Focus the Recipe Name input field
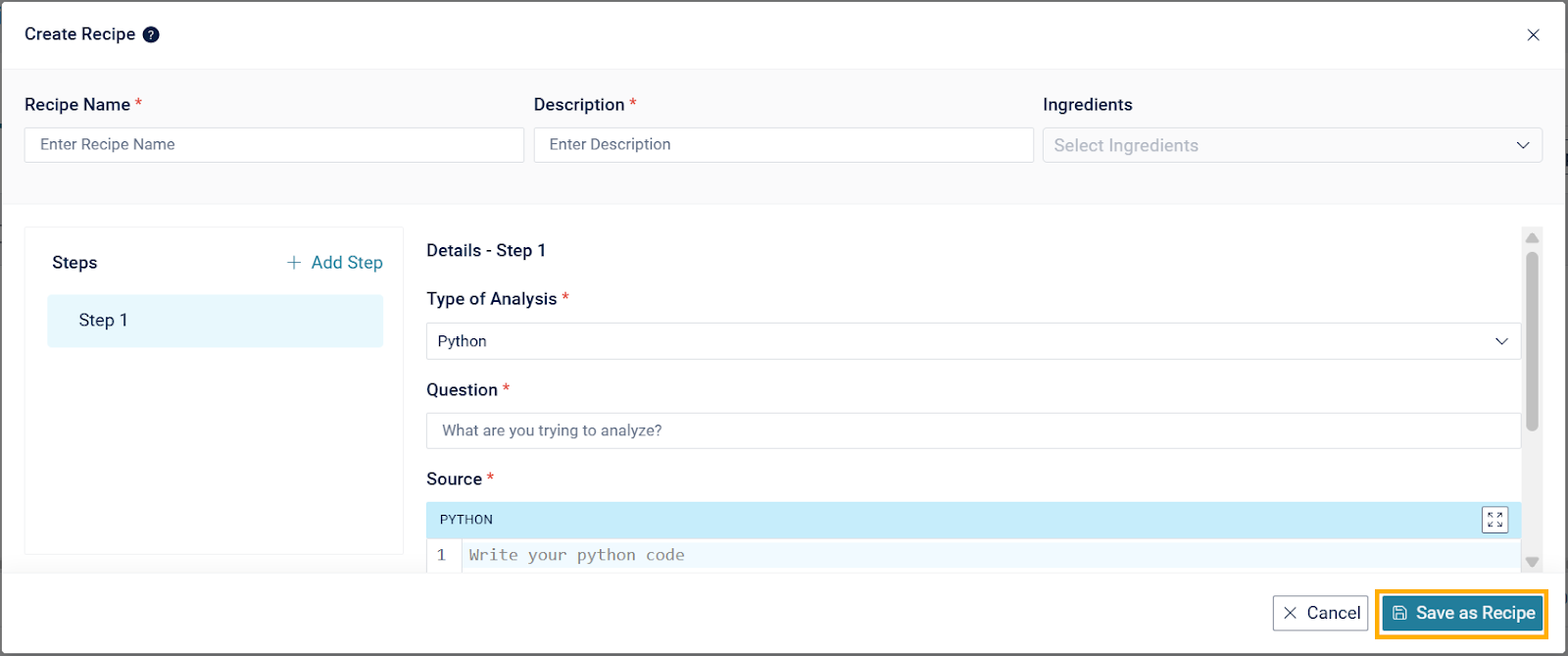Viewport: 1568px width, 656px height. click(273, 145)
